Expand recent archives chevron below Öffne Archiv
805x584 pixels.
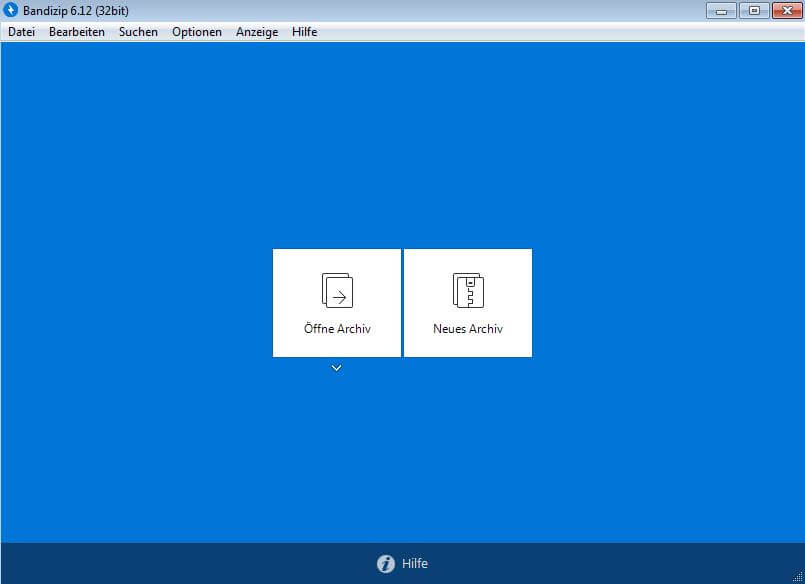tap(336, 368)
